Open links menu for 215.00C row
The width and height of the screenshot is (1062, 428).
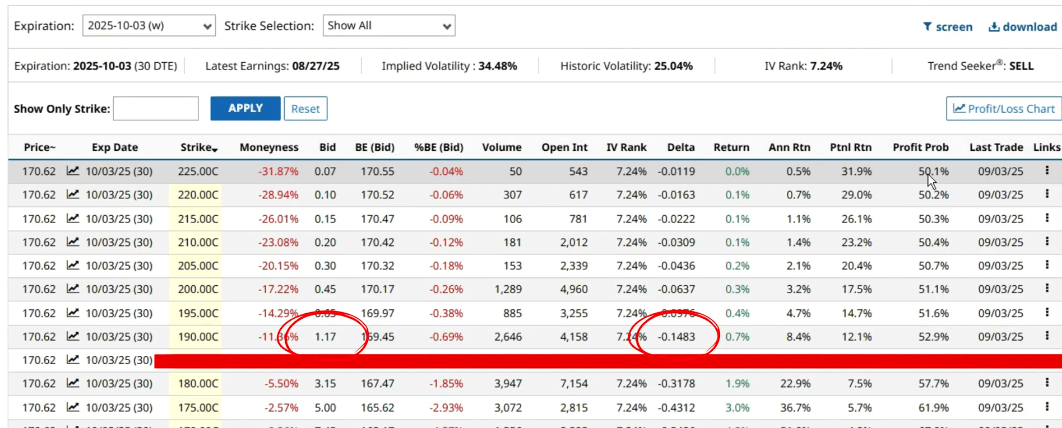pyautogui.click(x=1047, y=218)
